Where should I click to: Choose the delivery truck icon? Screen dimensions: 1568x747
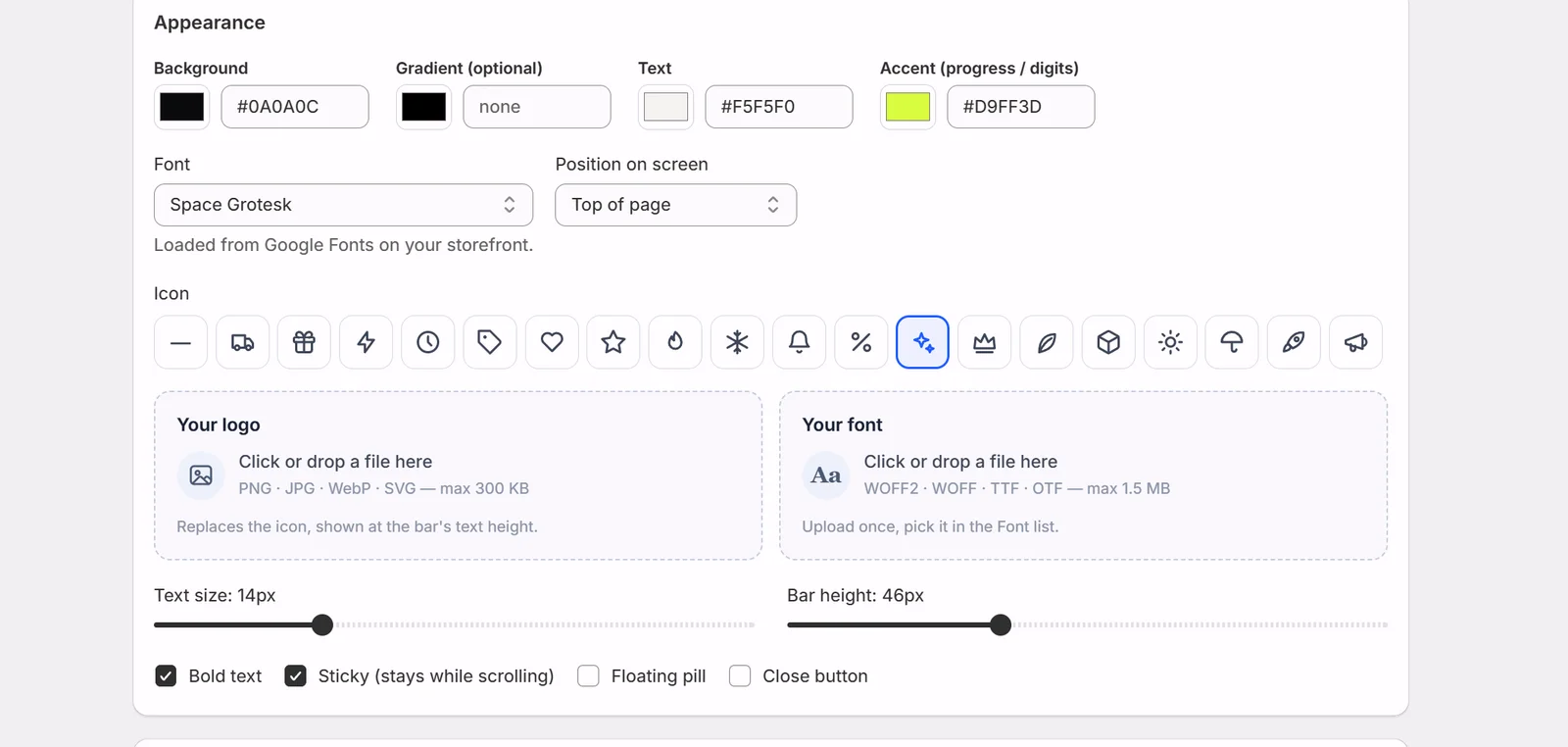click(x=242, y=342)
